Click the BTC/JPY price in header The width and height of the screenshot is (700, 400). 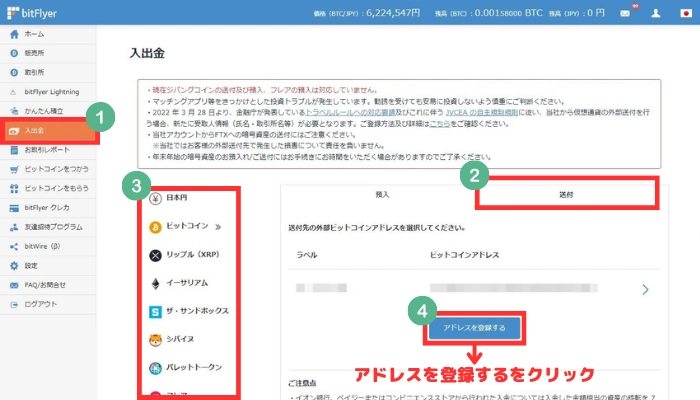tap(367, 13)
